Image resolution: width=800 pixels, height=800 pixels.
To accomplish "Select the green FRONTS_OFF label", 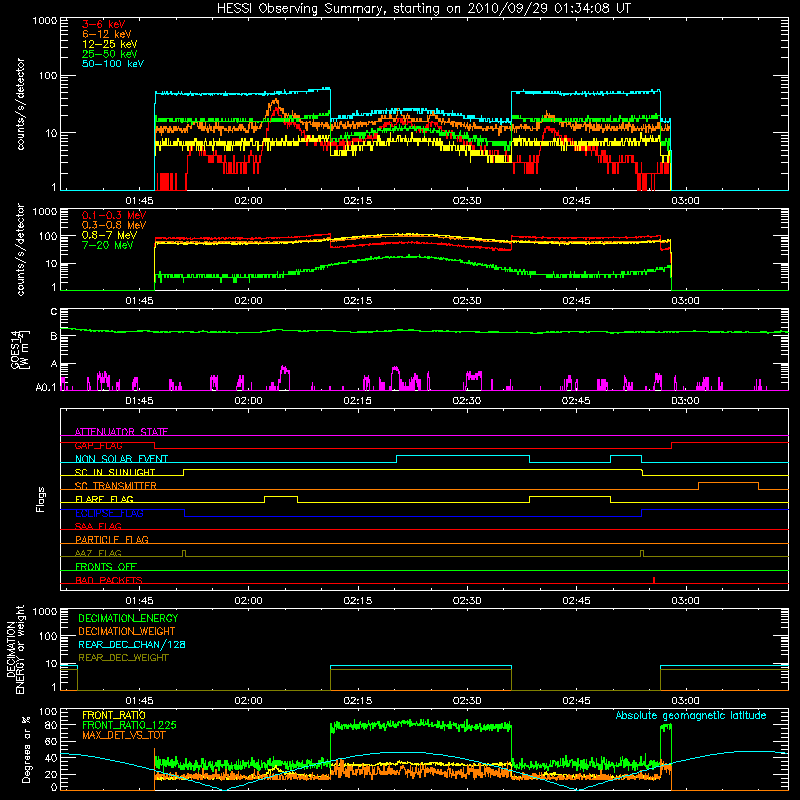I will 106,566.
